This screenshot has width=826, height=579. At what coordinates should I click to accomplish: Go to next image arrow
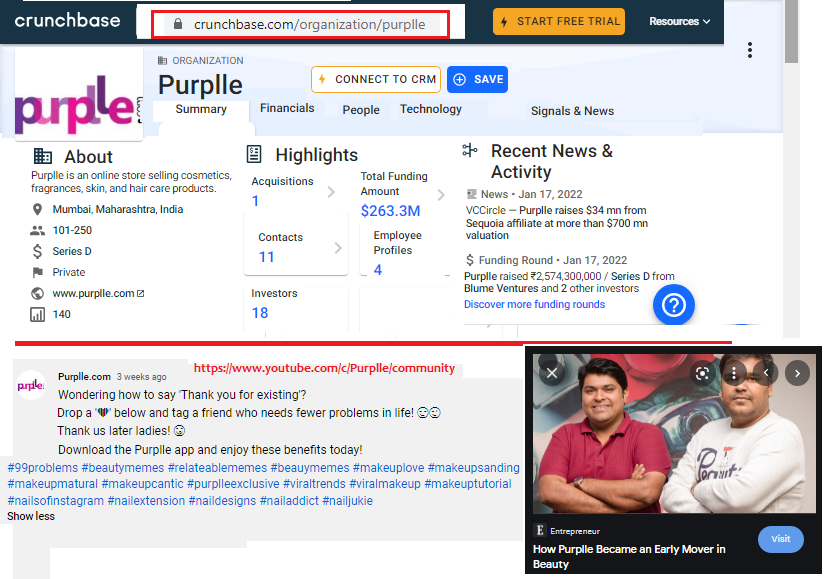tap(797, 373)
